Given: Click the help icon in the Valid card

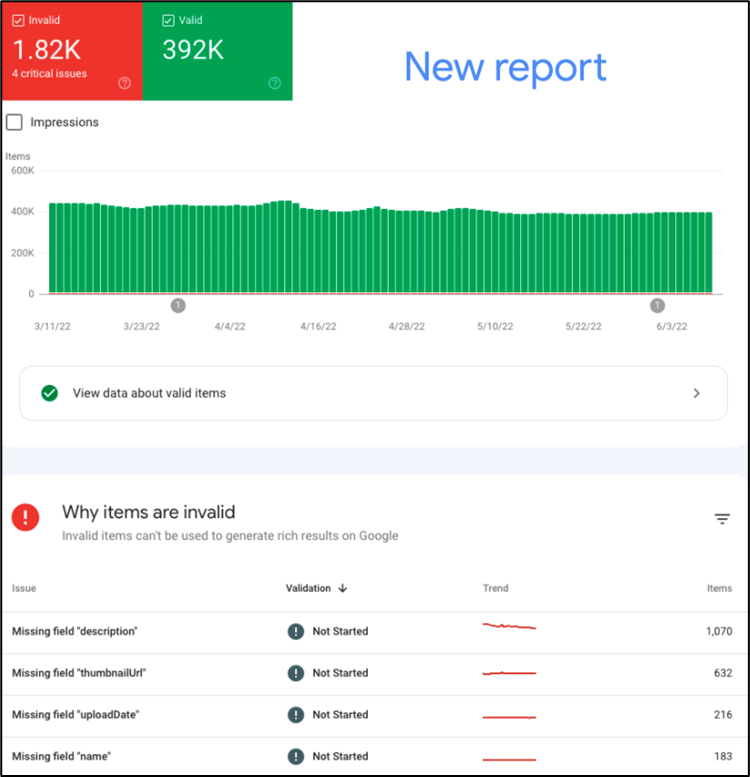Looking at the screenshot, I should click(274, 83).
